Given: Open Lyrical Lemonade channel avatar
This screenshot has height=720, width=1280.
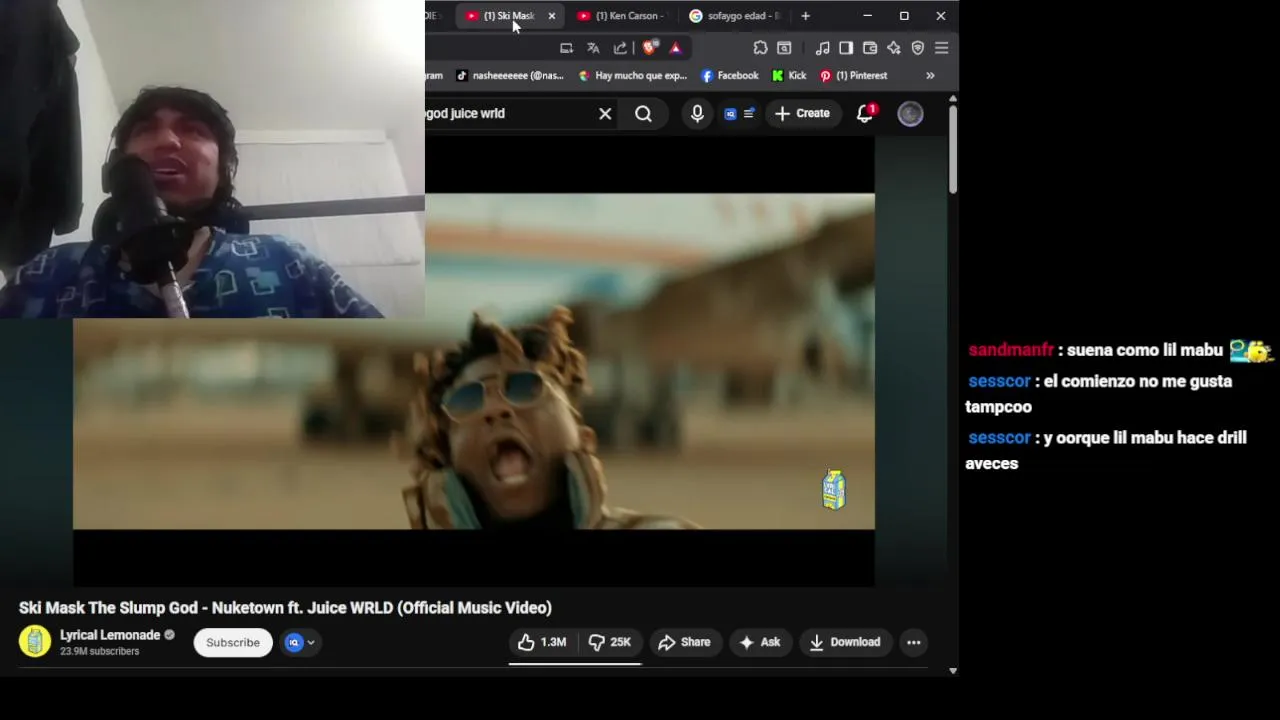Looking at the screenshot, I should tap(35, 642).
